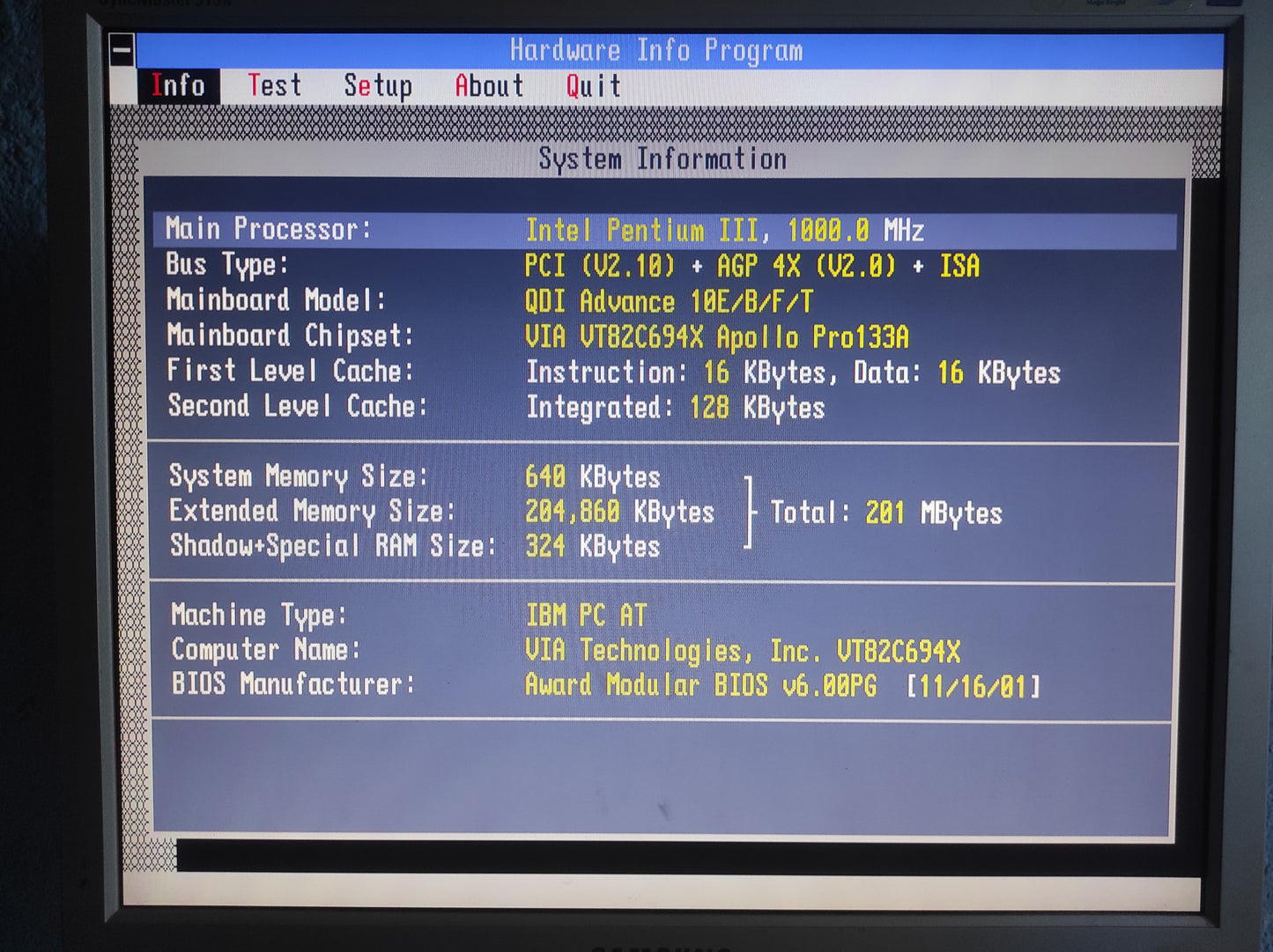This screenshot has height=952, width=1273.
Task: Open the Test menu
Action: 274,86
